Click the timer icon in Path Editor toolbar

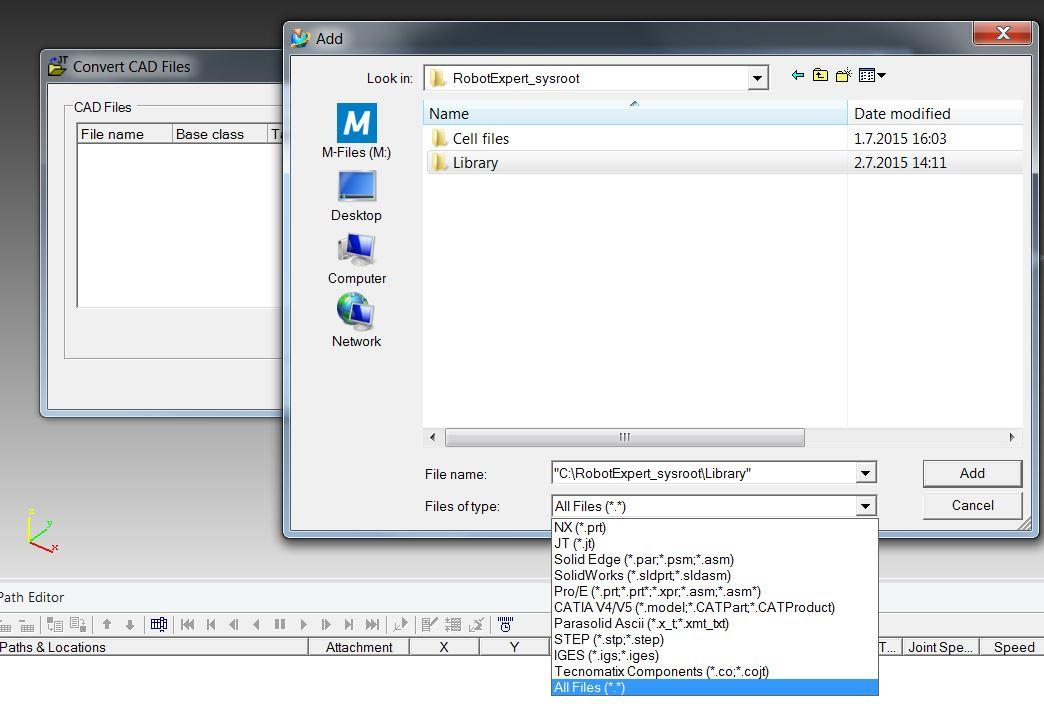pos(505,624)
